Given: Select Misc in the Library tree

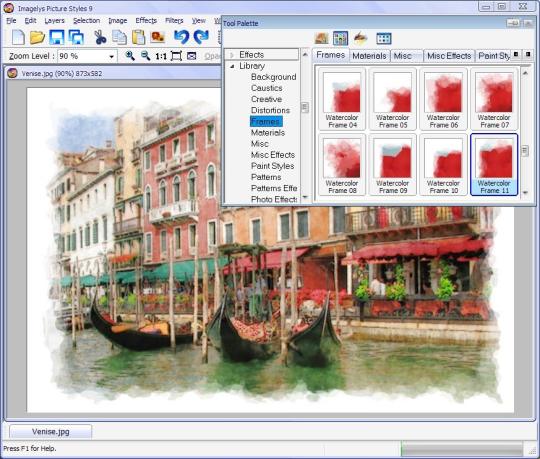Looking at the screenshot, I should point(259,144).
